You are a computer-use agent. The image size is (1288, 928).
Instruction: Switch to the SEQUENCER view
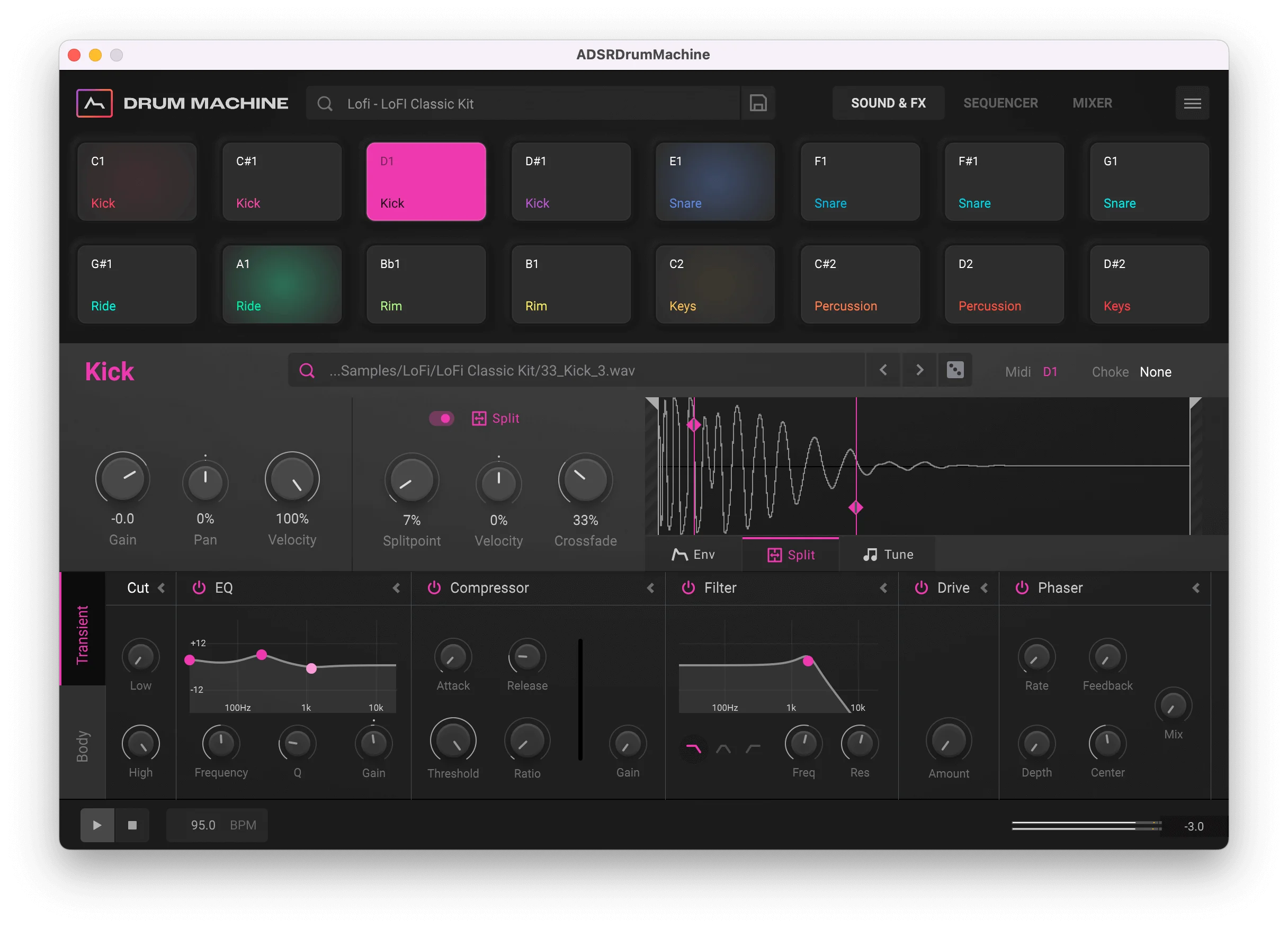pyautogui.click(x=1000, y=103)
